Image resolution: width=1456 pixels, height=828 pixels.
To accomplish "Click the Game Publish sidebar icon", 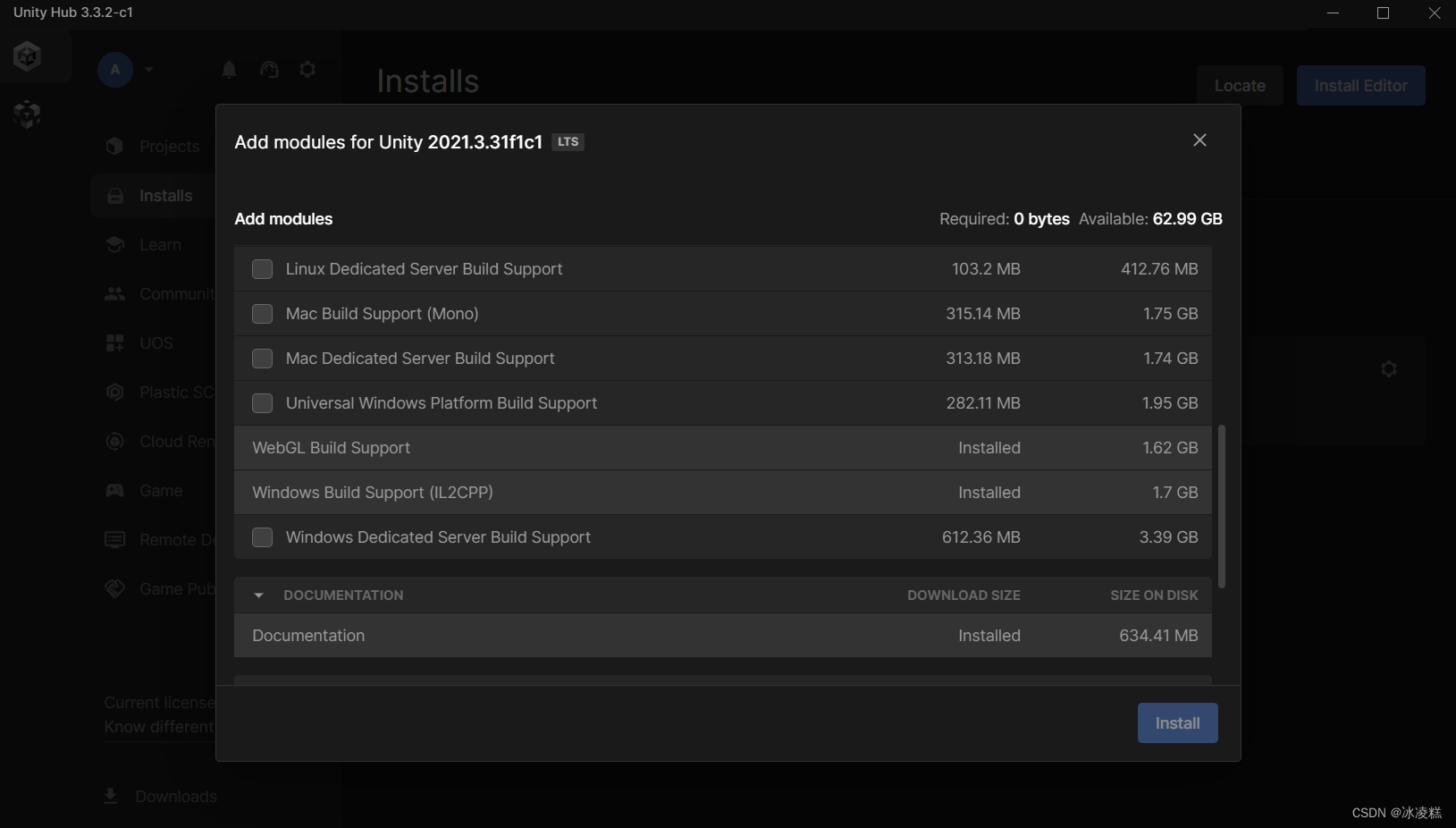I will [x=114, y=589].
